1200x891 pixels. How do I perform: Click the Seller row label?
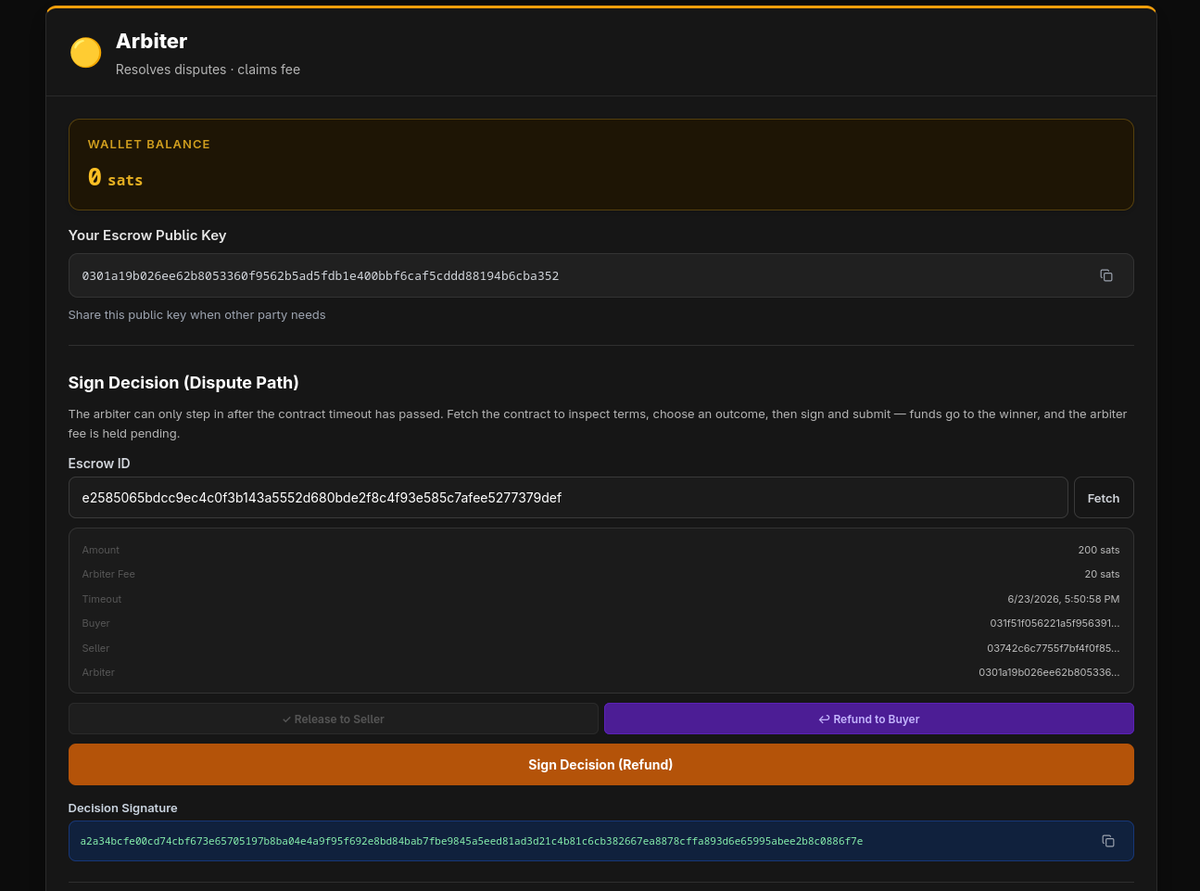click(x=96, y=648)
